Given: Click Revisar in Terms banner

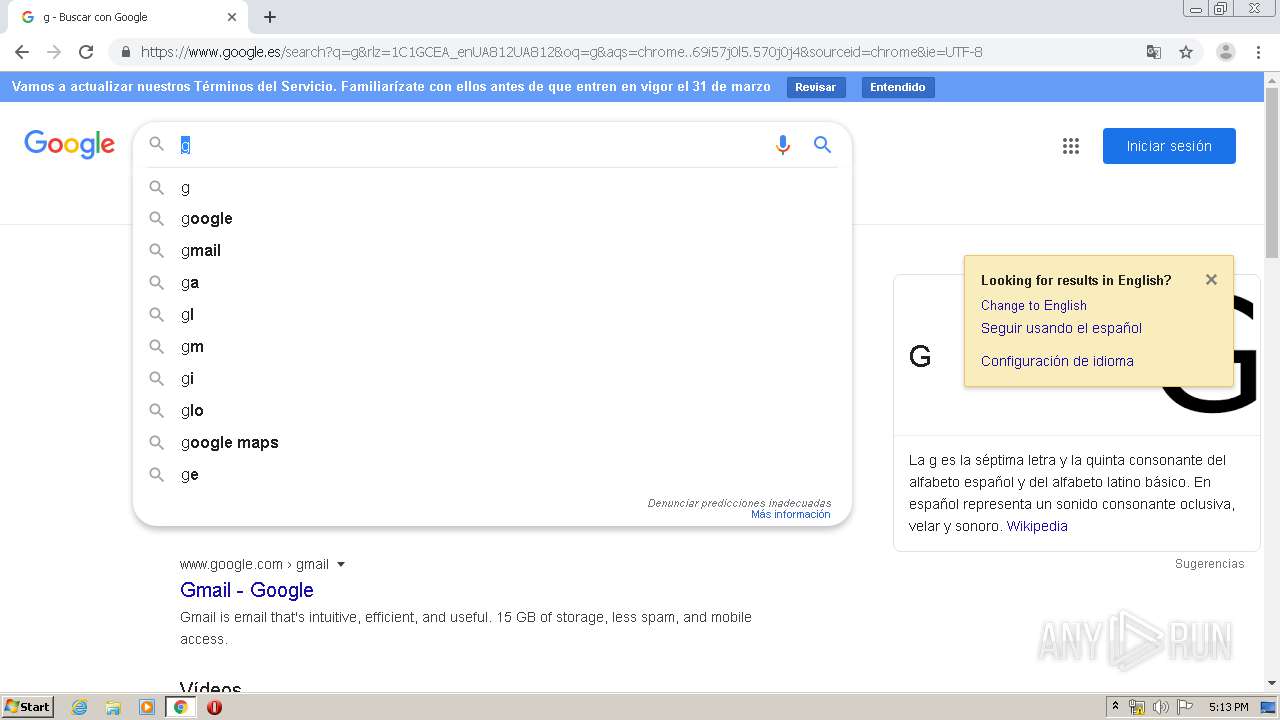Looking at the screenshot, I should tap(815, 87).
